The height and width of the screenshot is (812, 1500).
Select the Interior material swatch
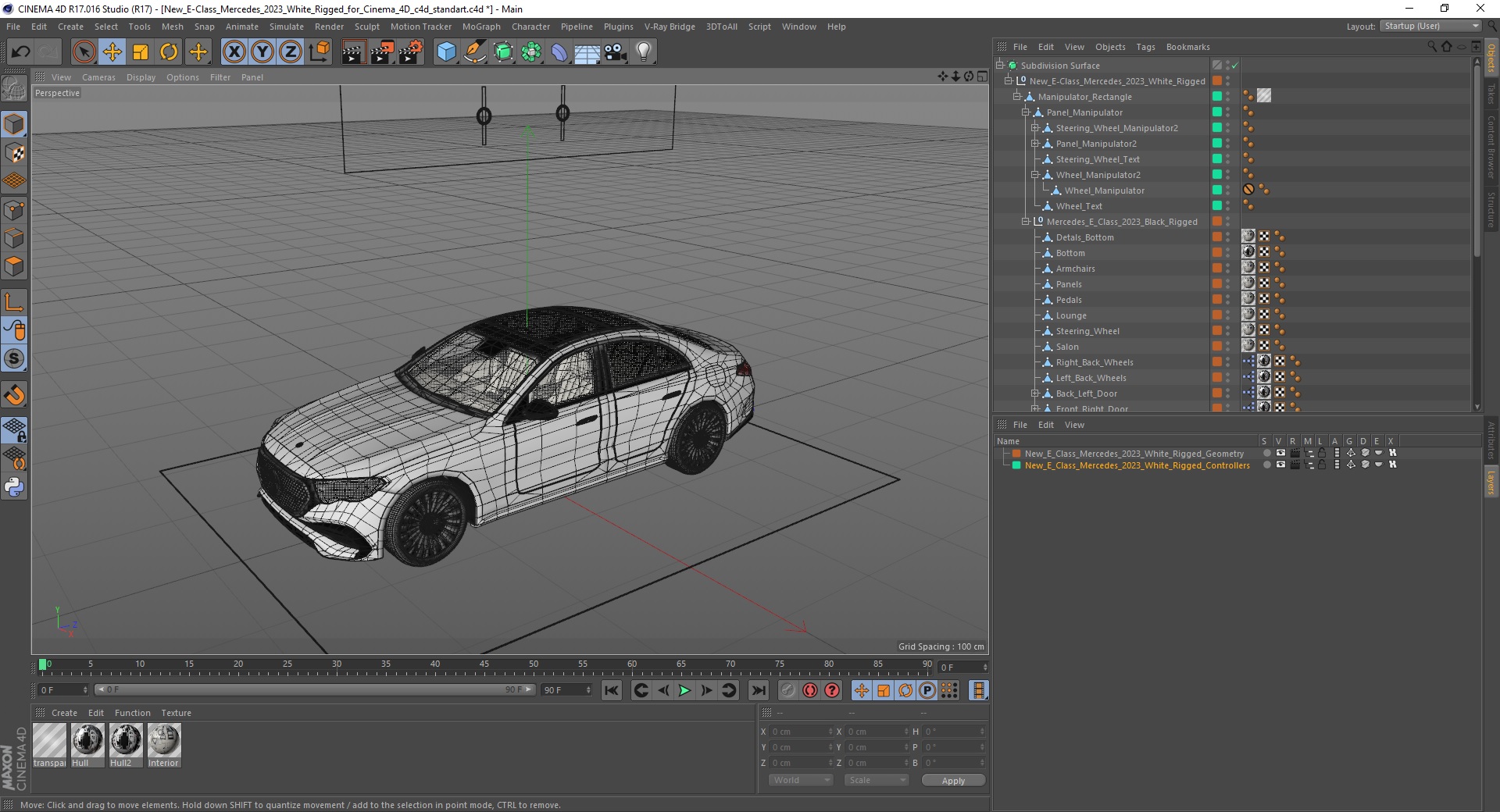click(164, 741)
